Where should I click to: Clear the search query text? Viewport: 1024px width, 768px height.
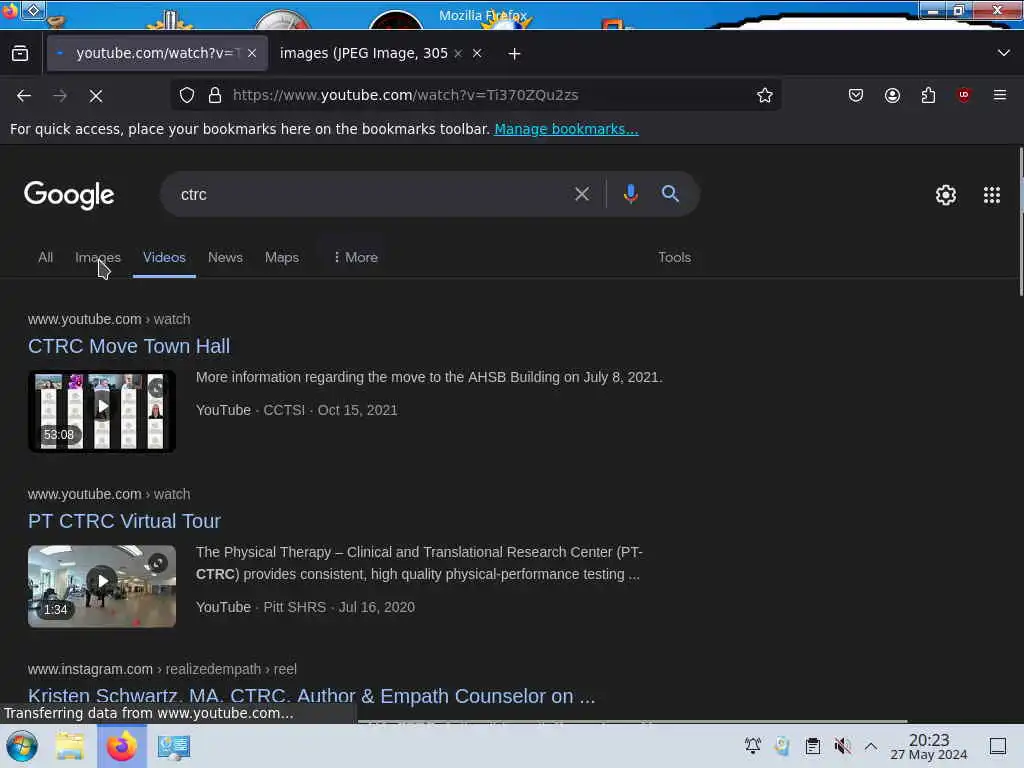[x=582, y=194]
